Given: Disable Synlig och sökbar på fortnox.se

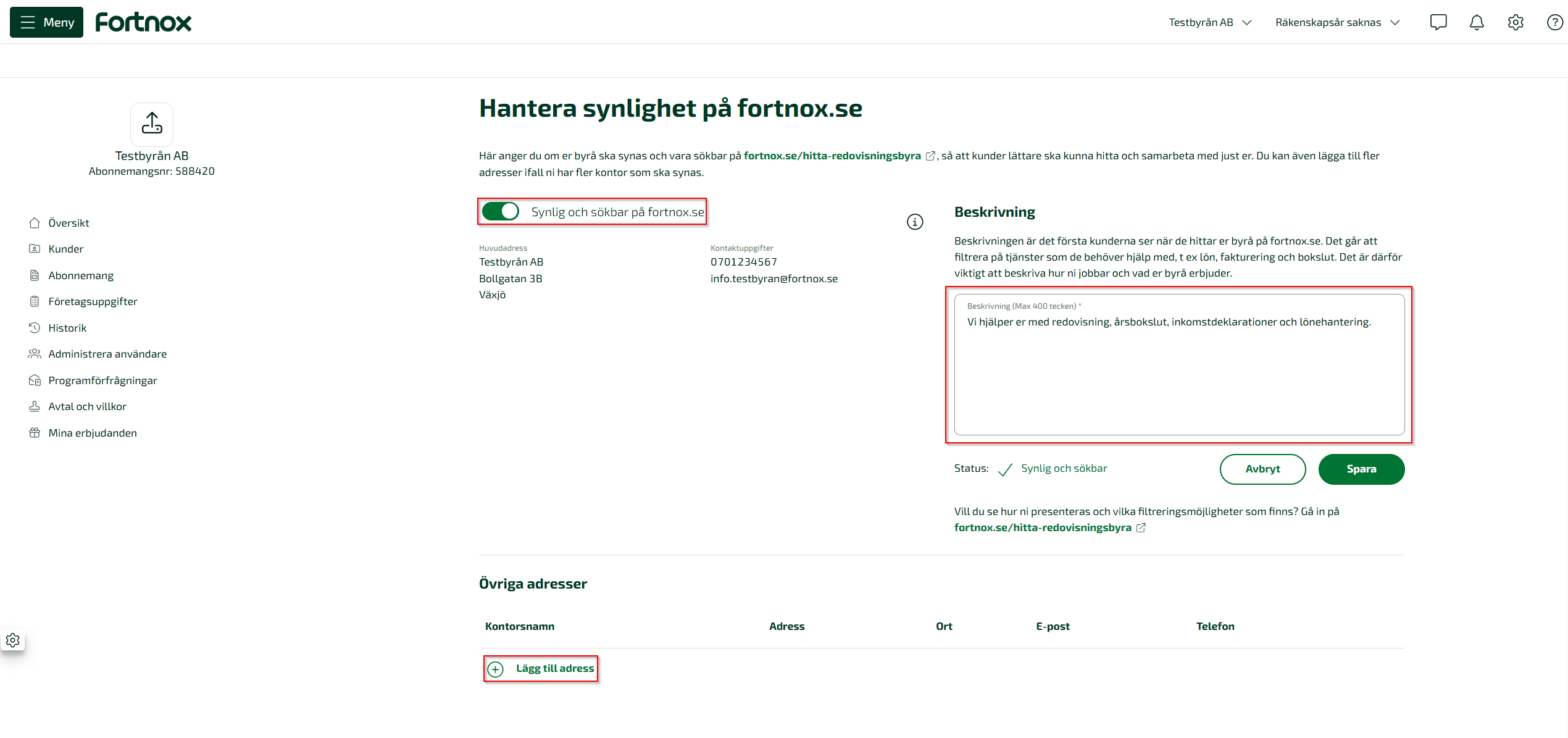Looking at the screenshot, I should click(501, 211).
